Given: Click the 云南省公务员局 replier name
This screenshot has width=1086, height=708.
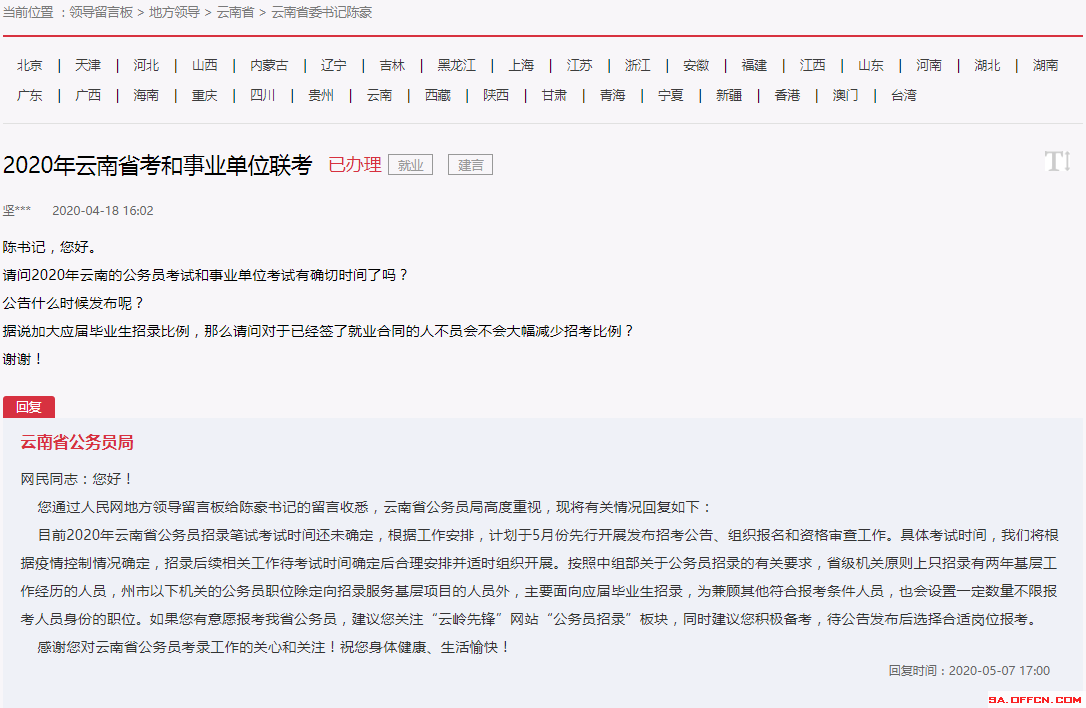Looking at the screenshot, I should (x=77, y=442).
